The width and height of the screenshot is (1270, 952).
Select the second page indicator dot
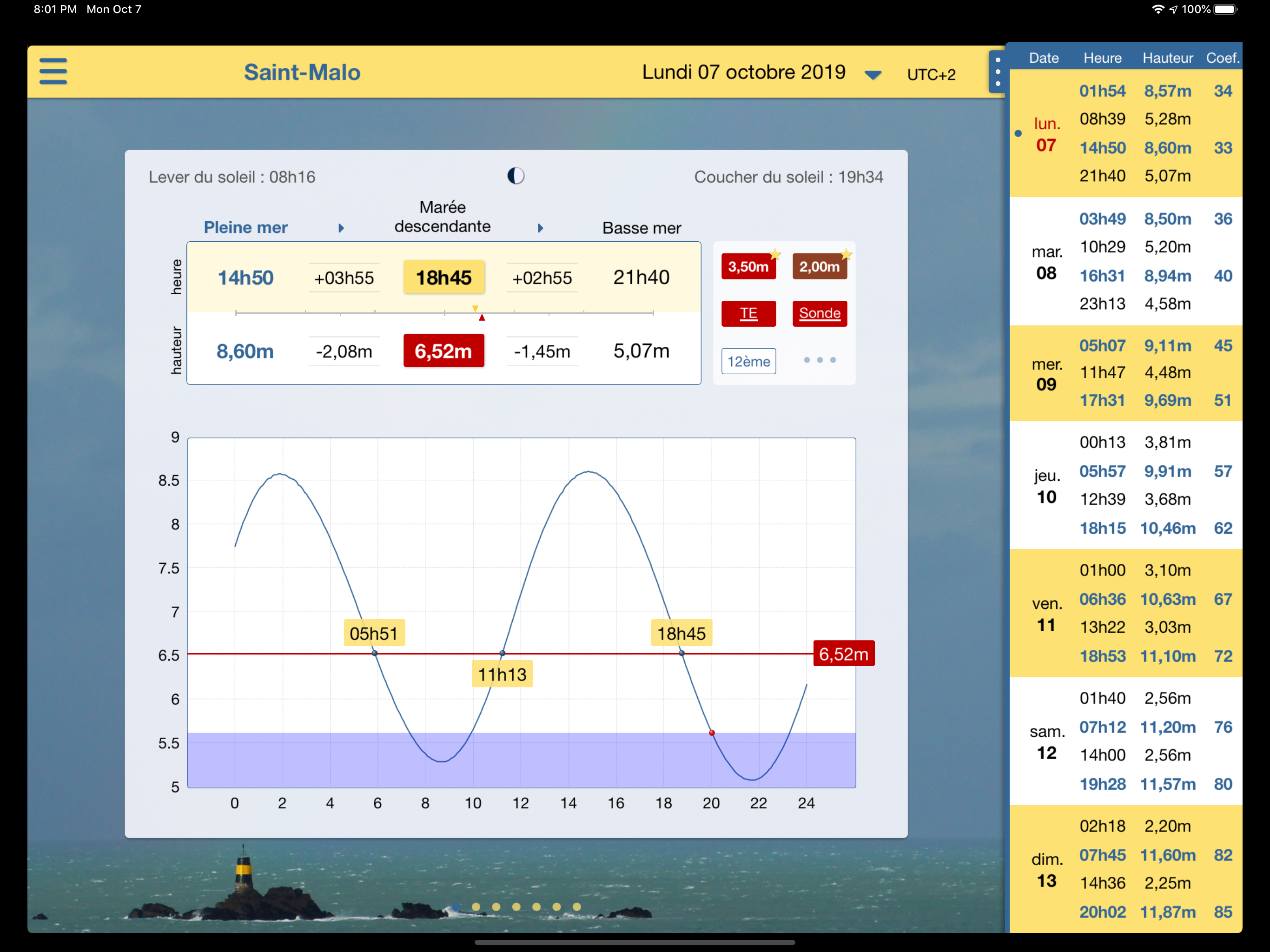point(476,906)
